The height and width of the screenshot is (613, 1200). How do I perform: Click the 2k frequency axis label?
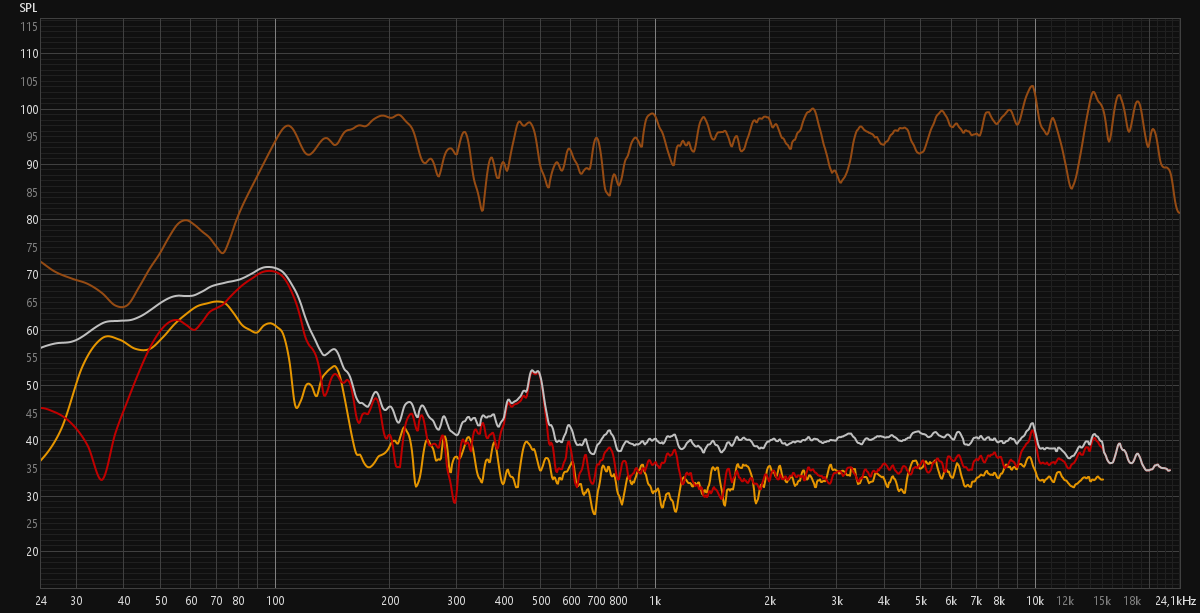770,601
